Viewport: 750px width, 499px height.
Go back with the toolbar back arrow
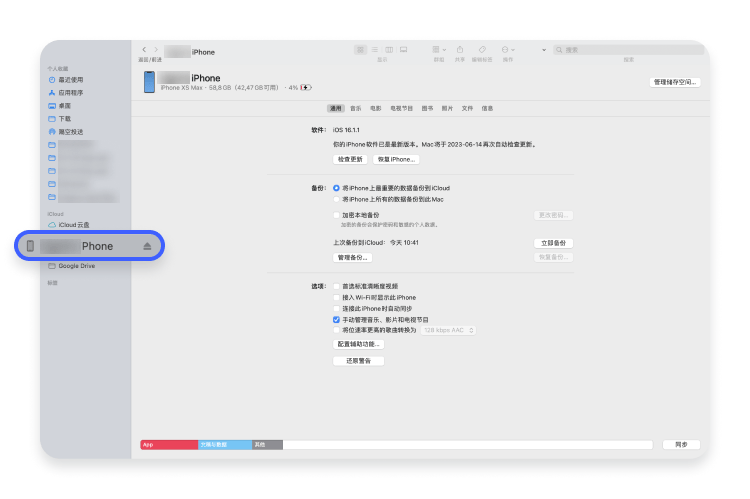(144, 49)
